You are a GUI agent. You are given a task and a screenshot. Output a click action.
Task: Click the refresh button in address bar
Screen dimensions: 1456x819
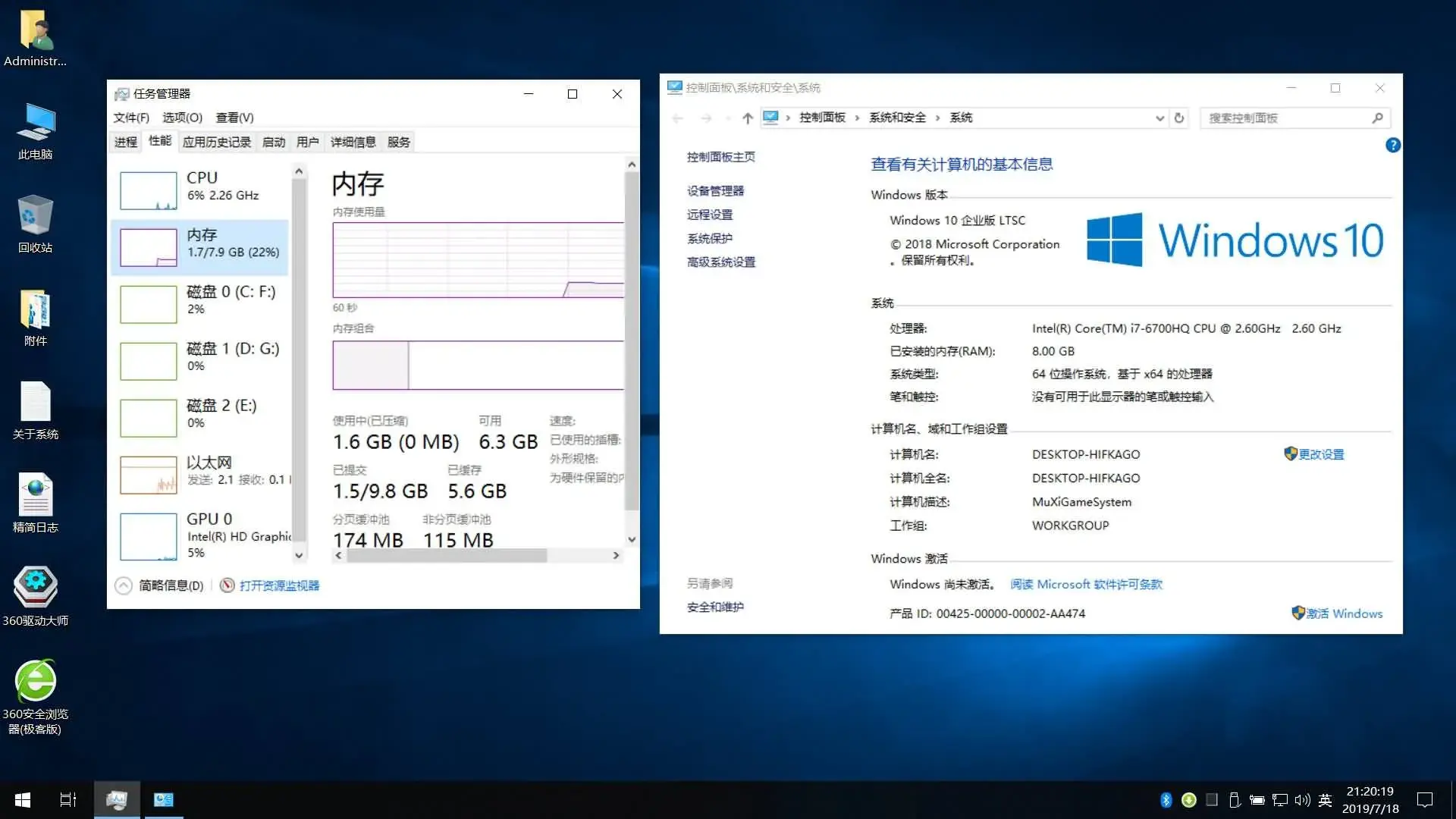(x=1179, y=118)
